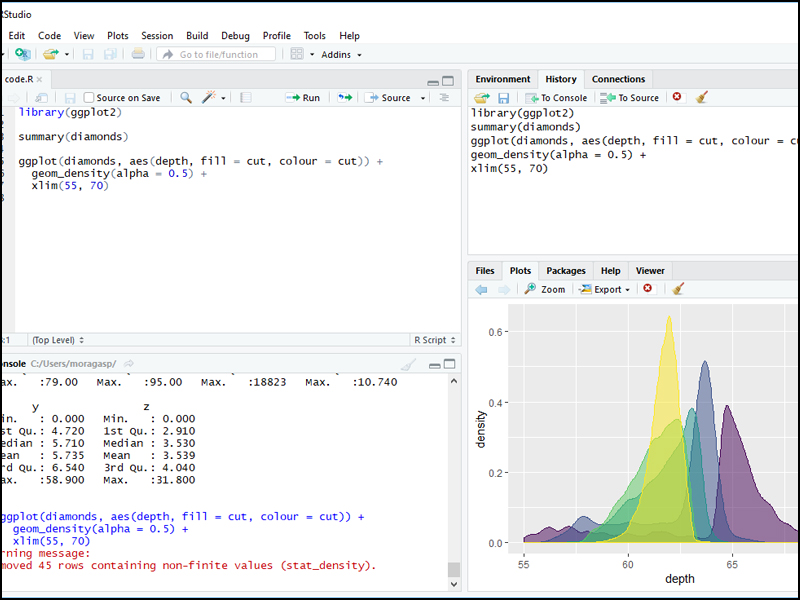Image resolution: width=800 pixels, height=600 pixels.
Task: Click the open file folder icon in main toolbar
Action: click(51, 54)
